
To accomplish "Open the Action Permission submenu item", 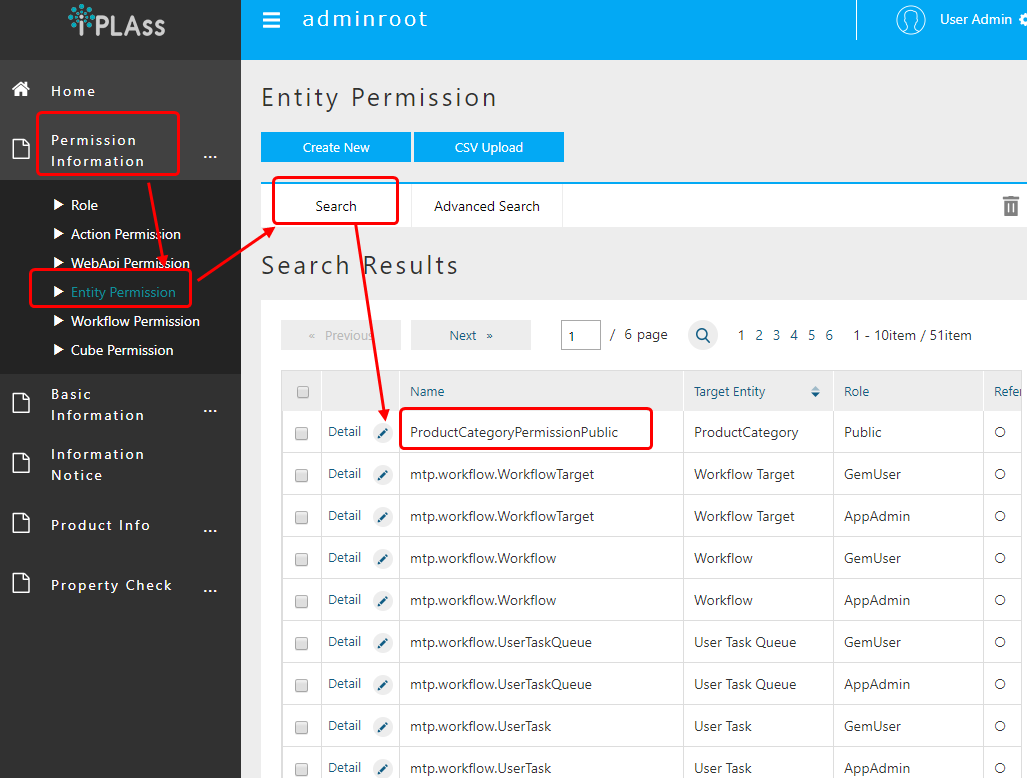I will (x=126, y=234).
